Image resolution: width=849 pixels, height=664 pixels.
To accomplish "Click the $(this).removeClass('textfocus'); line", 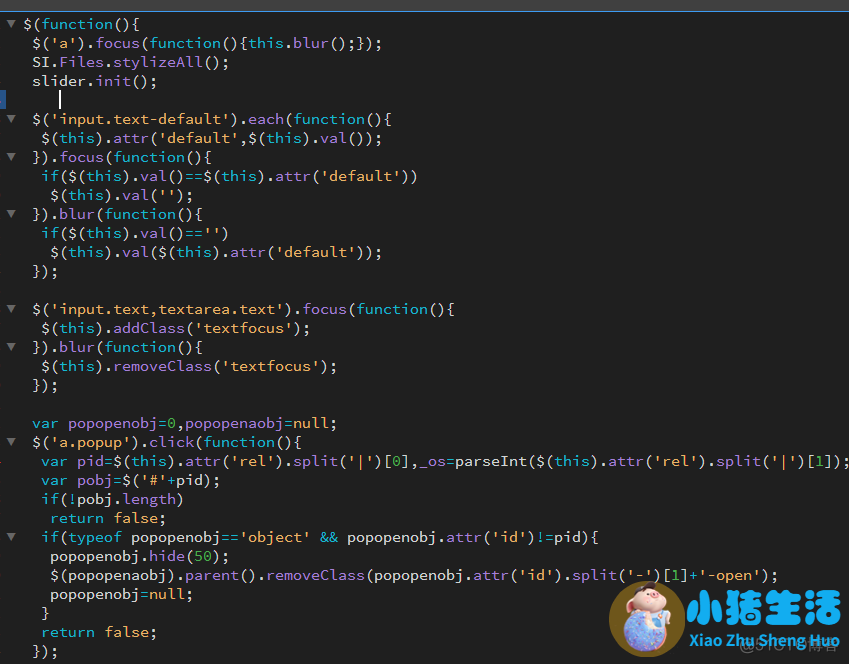I will (x=189, y=366).
